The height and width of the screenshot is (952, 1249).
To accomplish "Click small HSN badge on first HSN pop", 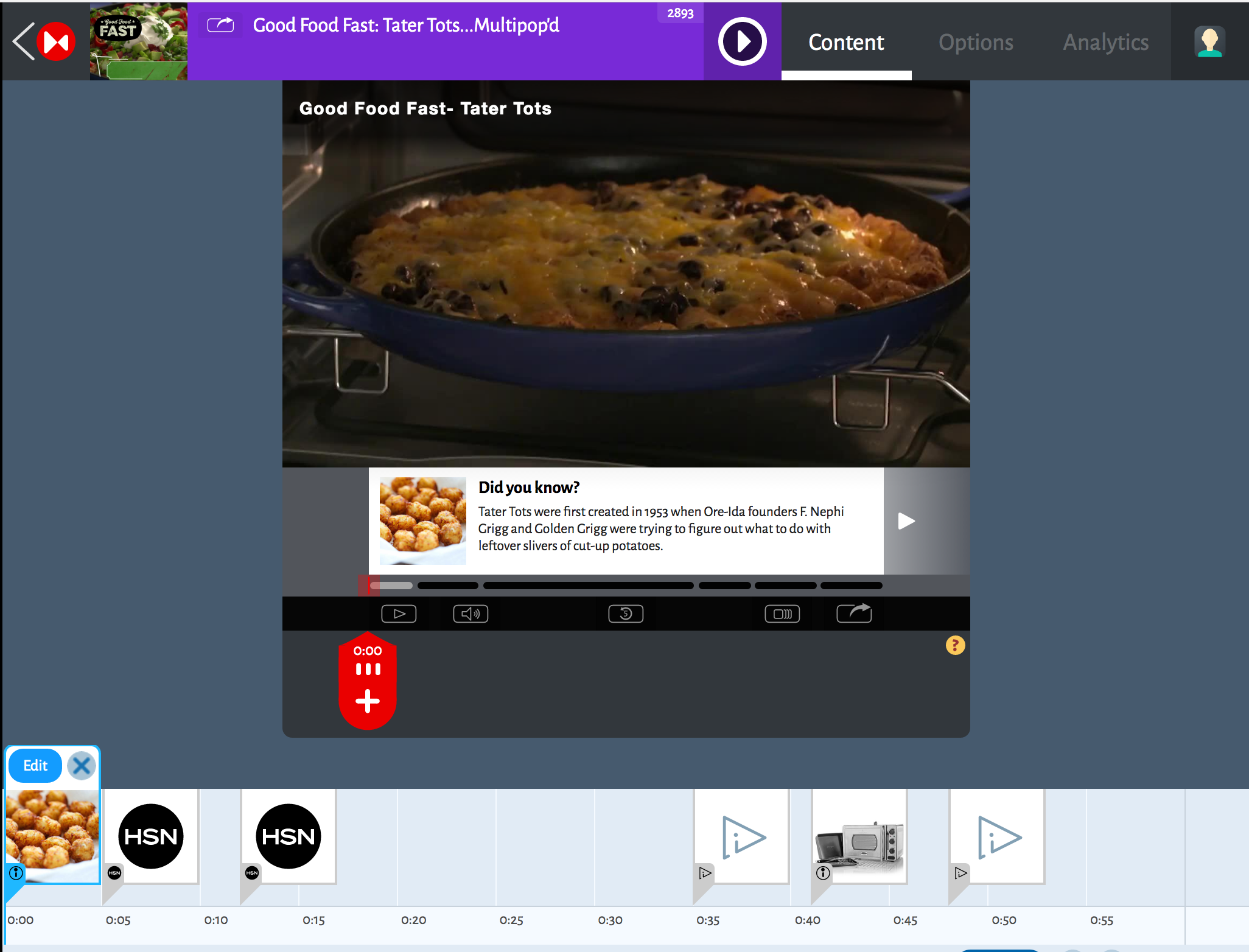I will coord(114,873).
